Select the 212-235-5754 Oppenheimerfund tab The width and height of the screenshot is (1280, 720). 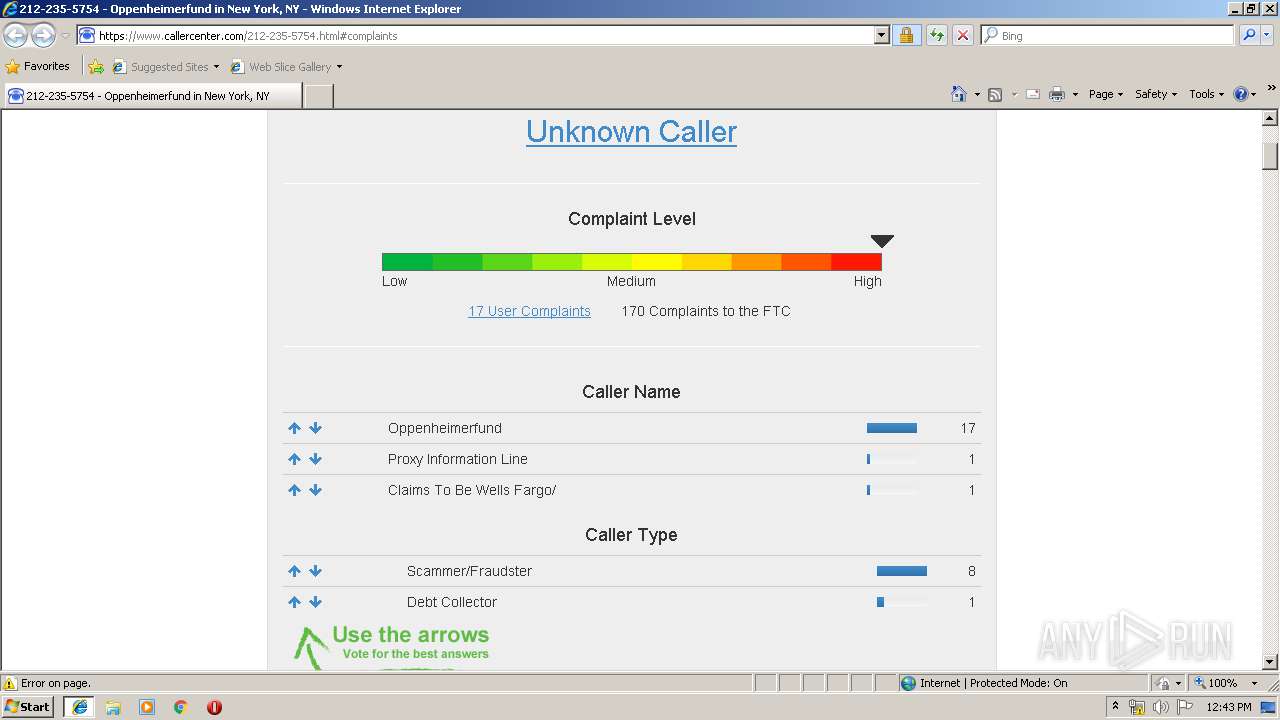(151, 96)
